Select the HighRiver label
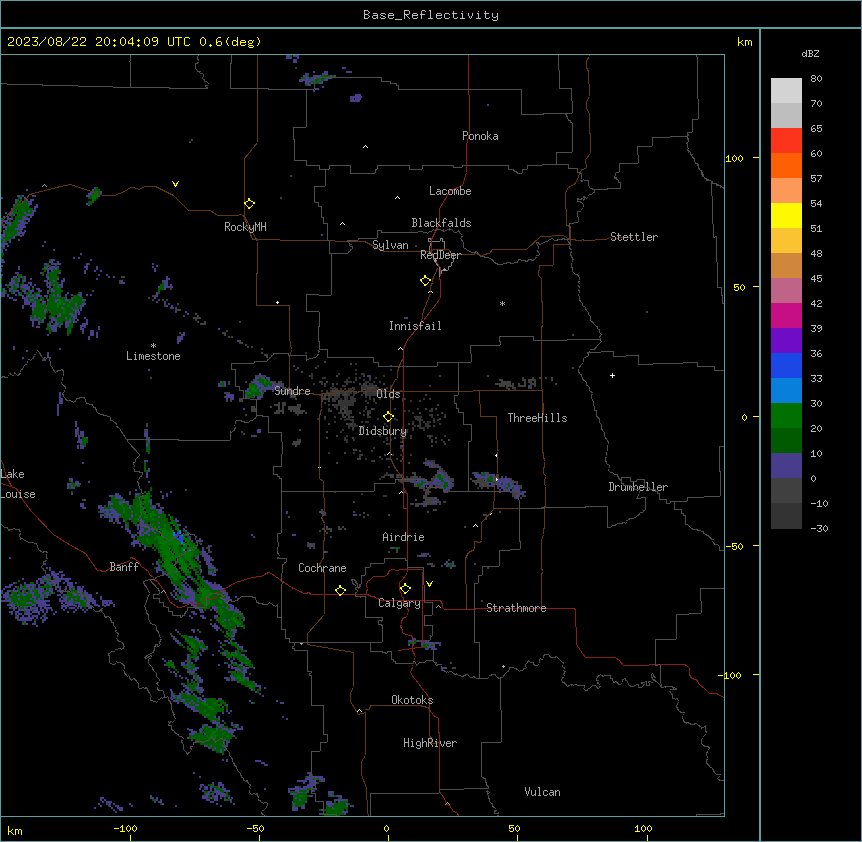This screenshot has width=862, height=842. pyautogui.click(x=430, y=743)
